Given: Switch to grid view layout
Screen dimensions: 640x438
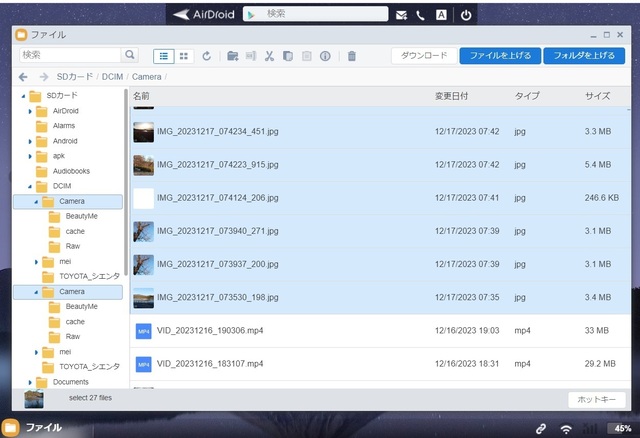Looking at the screenshot, I should tap(184, 56).
